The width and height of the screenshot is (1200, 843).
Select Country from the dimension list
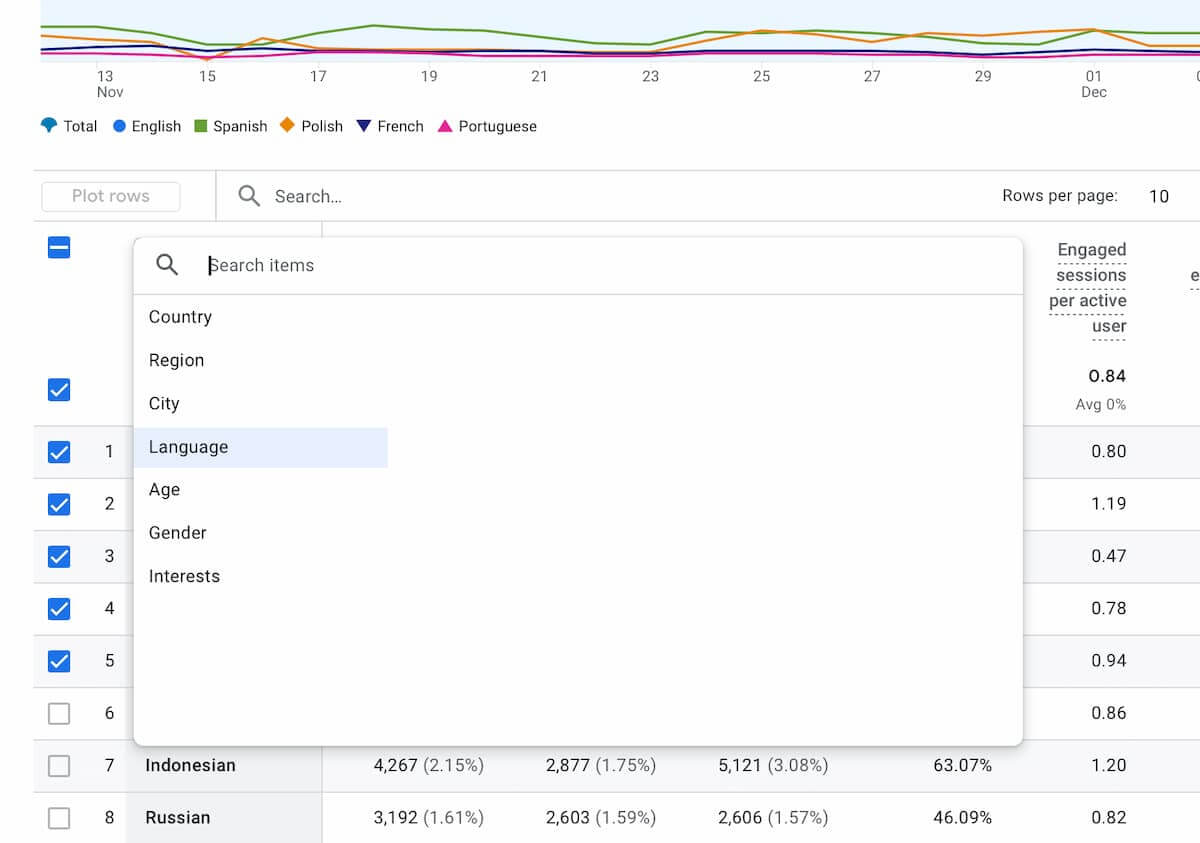tap(180, 317)
